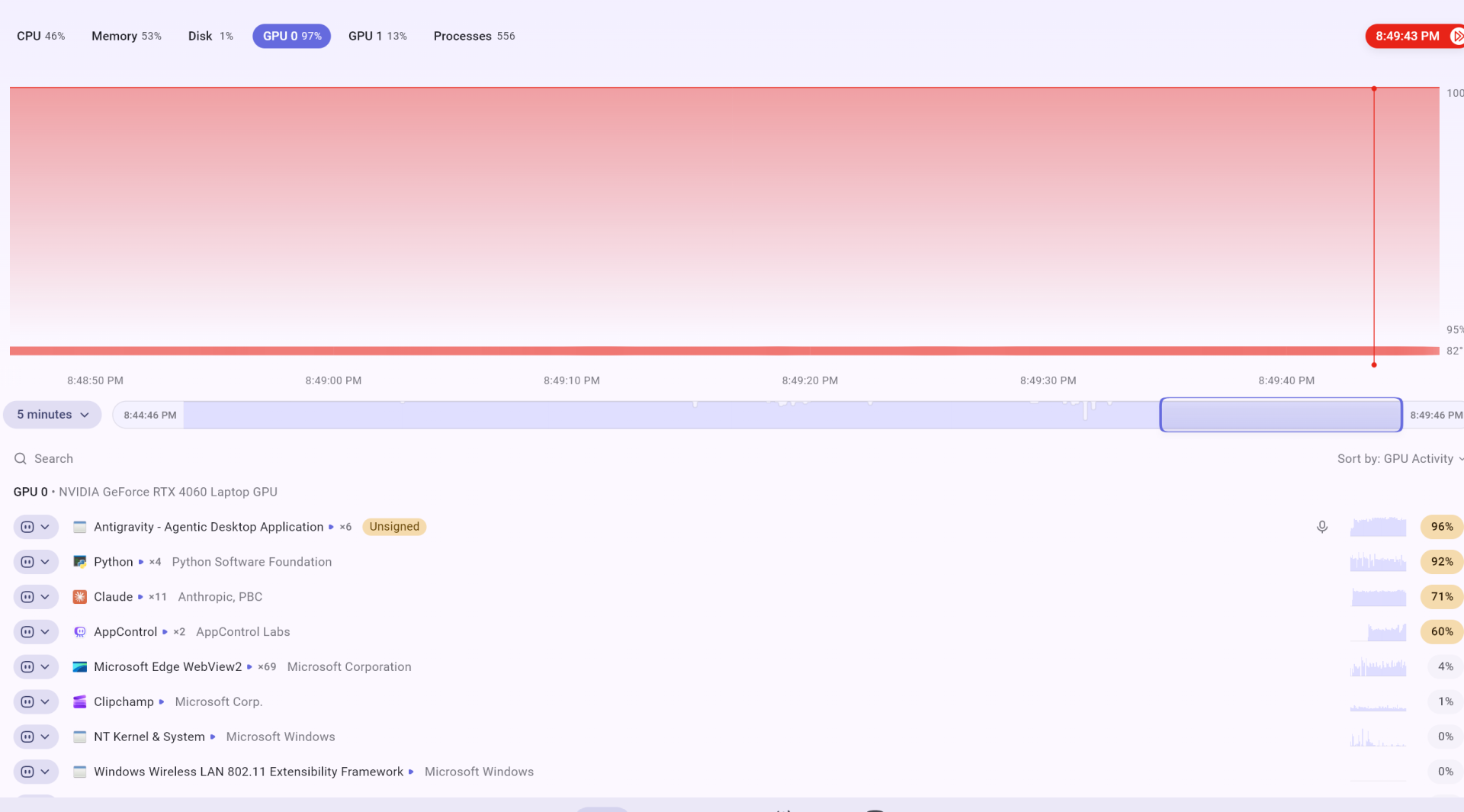This screenshot has height=812, width=1464.
Task: Open the Sort by GPU Activity dropdown
Action: tap(1400, 459)
